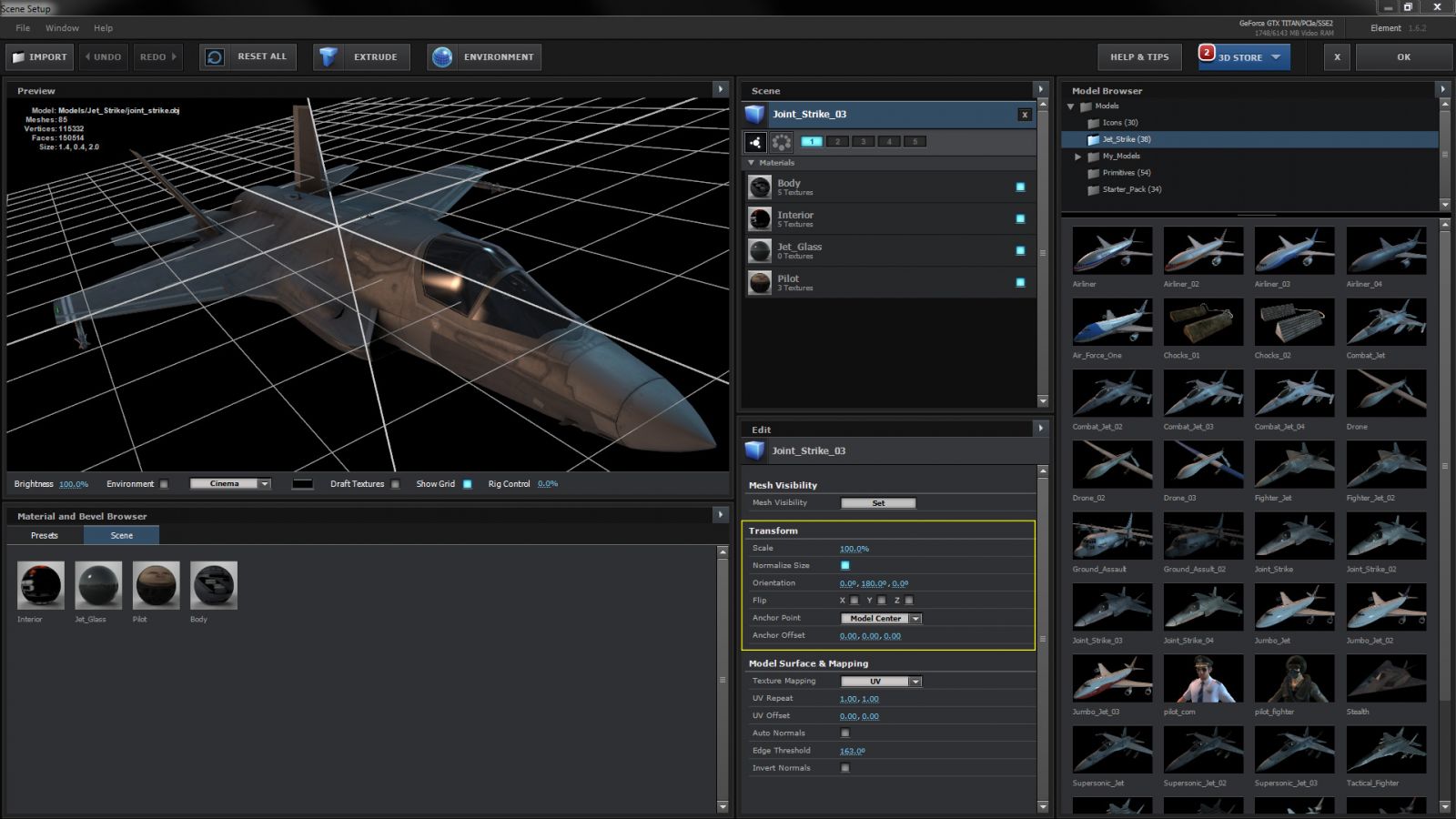
Task: Open the Environment settings via its globe icon
Action: pyautogui.click(x=443, y=56)
